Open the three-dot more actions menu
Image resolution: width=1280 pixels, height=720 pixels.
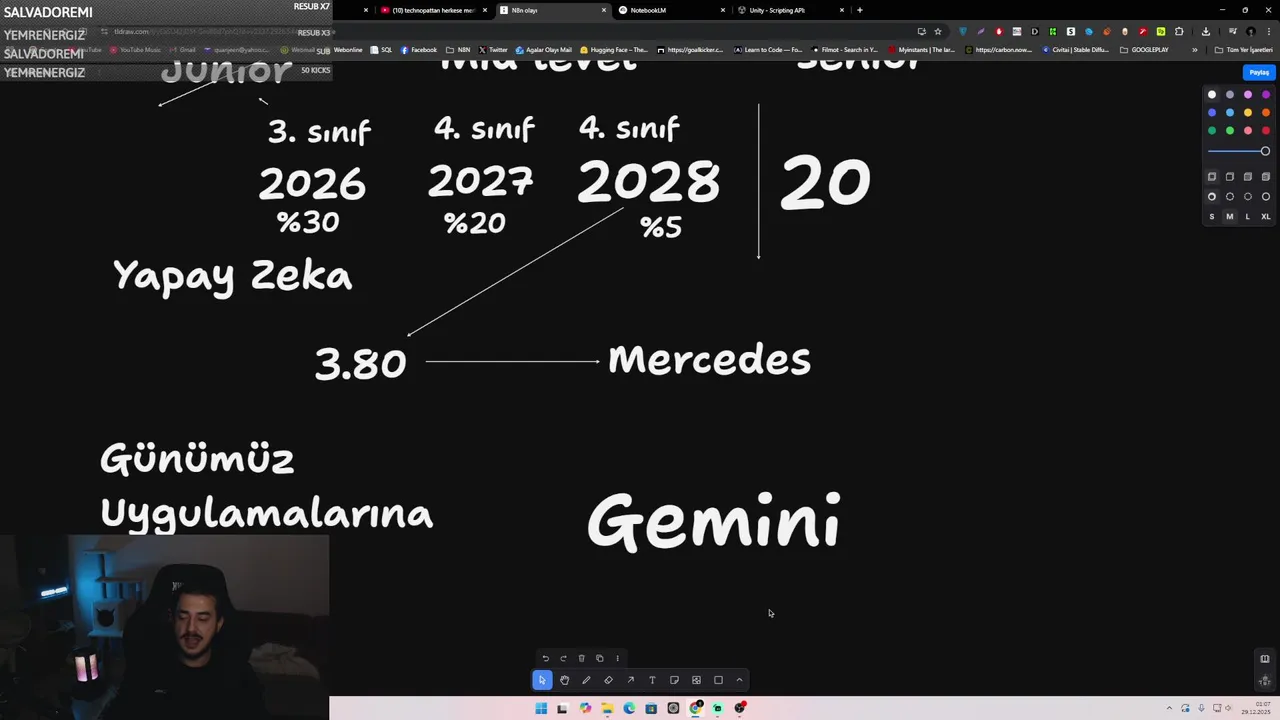click(x=617, y=658)
